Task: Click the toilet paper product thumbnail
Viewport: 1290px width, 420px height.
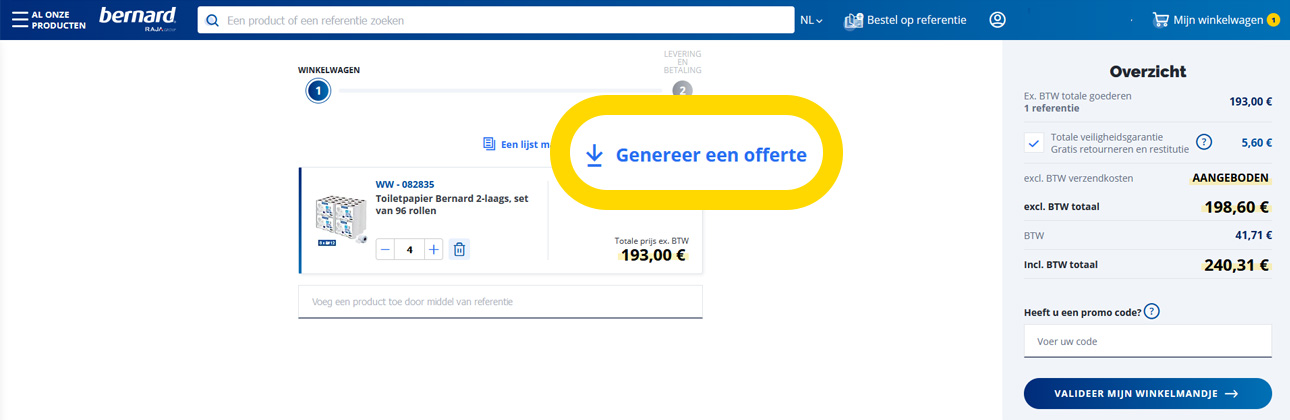Action: tap(342, 221)
